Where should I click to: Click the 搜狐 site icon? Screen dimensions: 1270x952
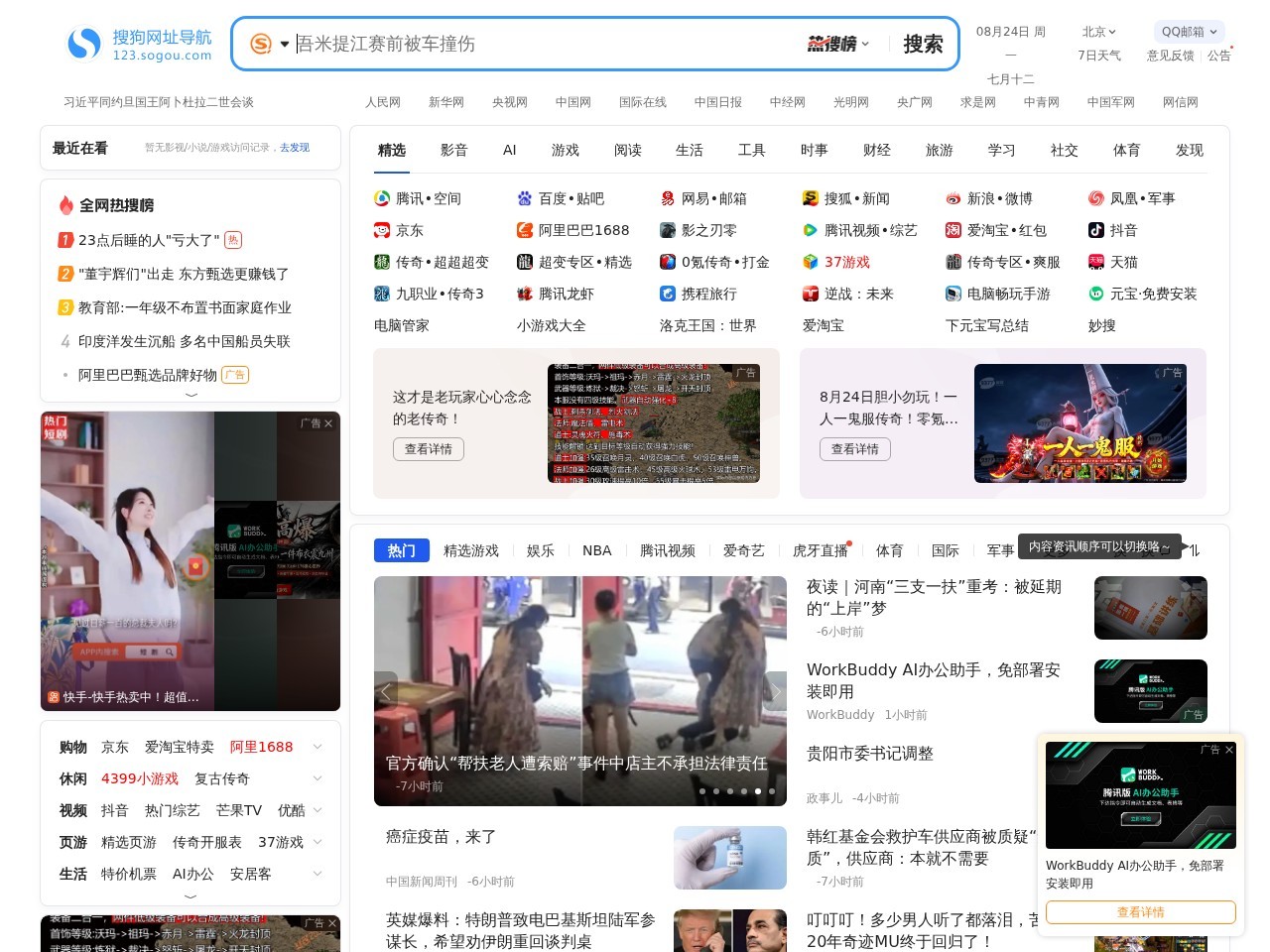tap(811, 198)
